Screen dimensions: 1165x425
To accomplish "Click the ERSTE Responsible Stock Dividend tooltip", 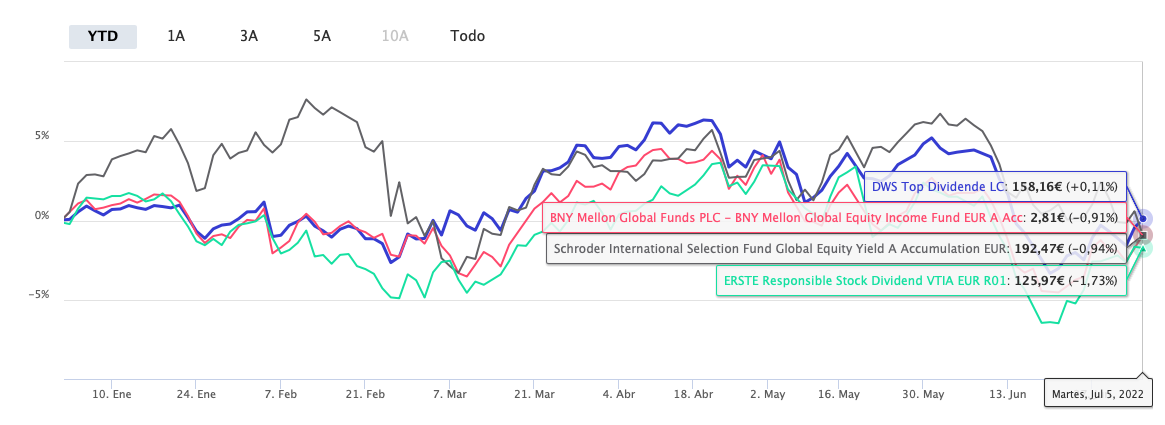I will point(921,280).
